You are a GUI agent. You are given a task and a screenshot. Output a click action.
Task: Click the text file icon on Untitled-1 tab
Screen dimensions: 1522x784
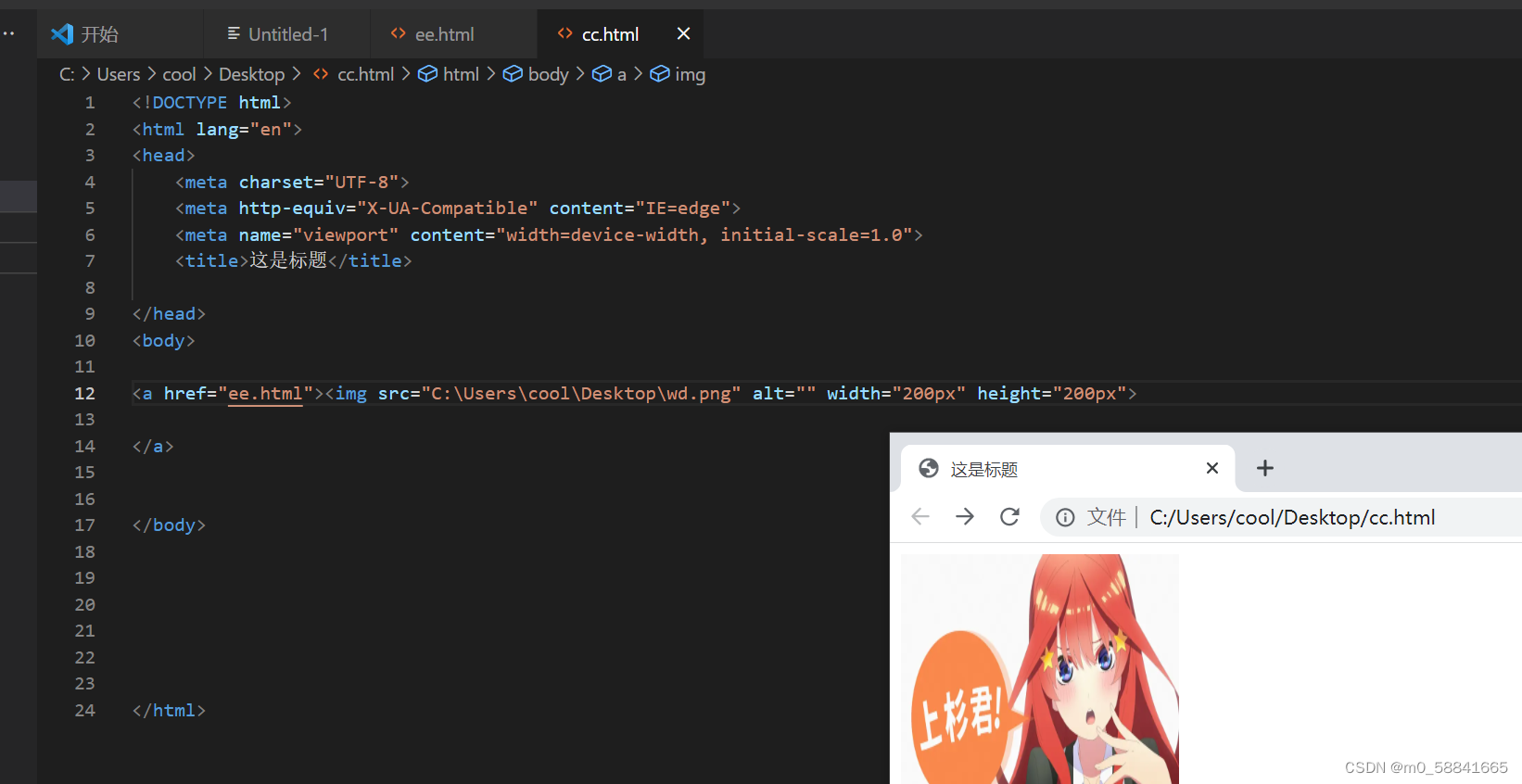[x=234, y=33]
